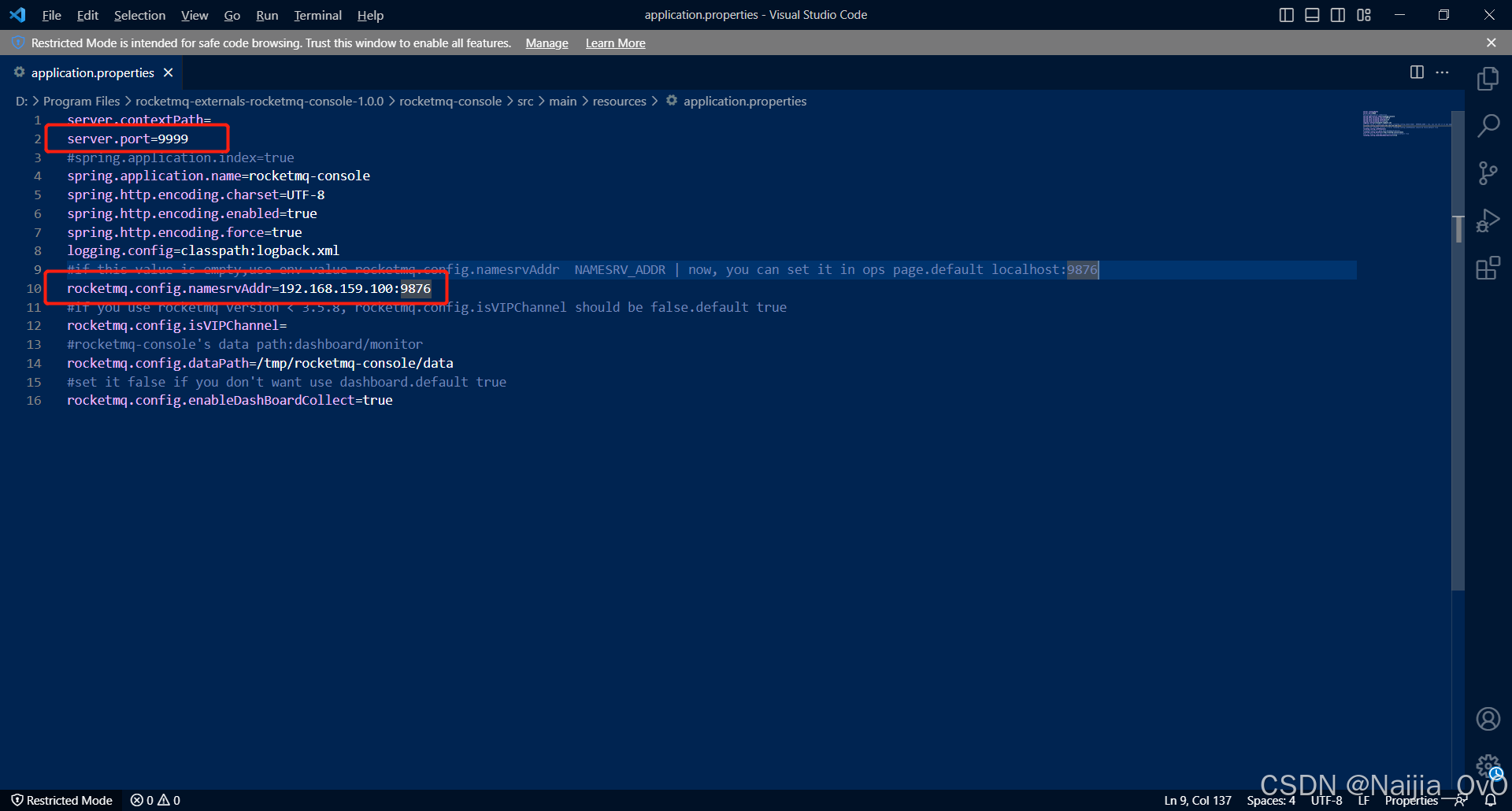Open the Manage gear menu
The width and height of the screenshot is (1512, 811).
pos(1488,765)
